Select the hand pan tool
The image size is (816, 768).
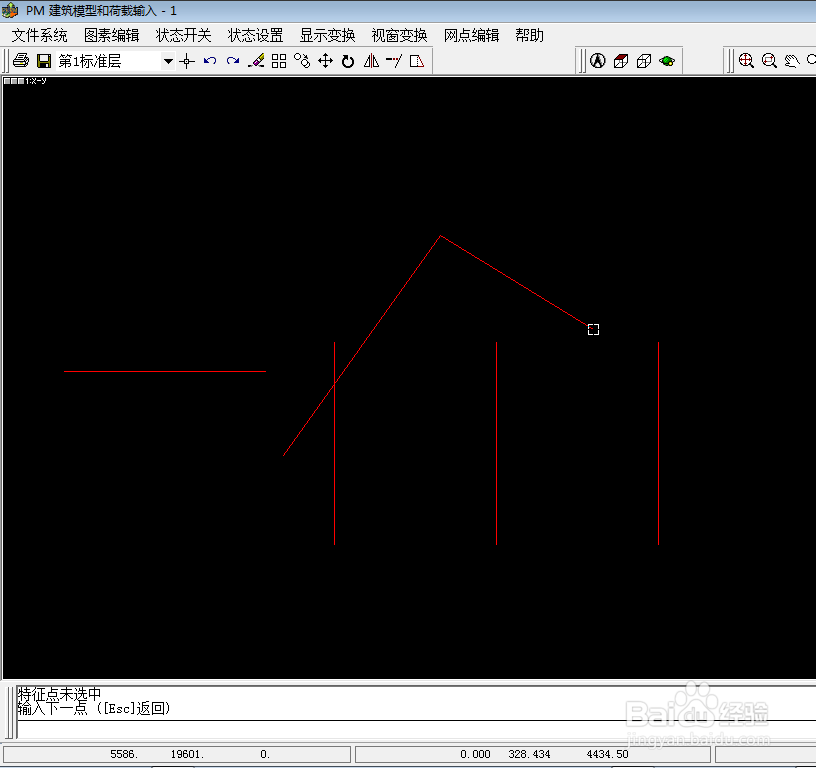click(792, 61)
